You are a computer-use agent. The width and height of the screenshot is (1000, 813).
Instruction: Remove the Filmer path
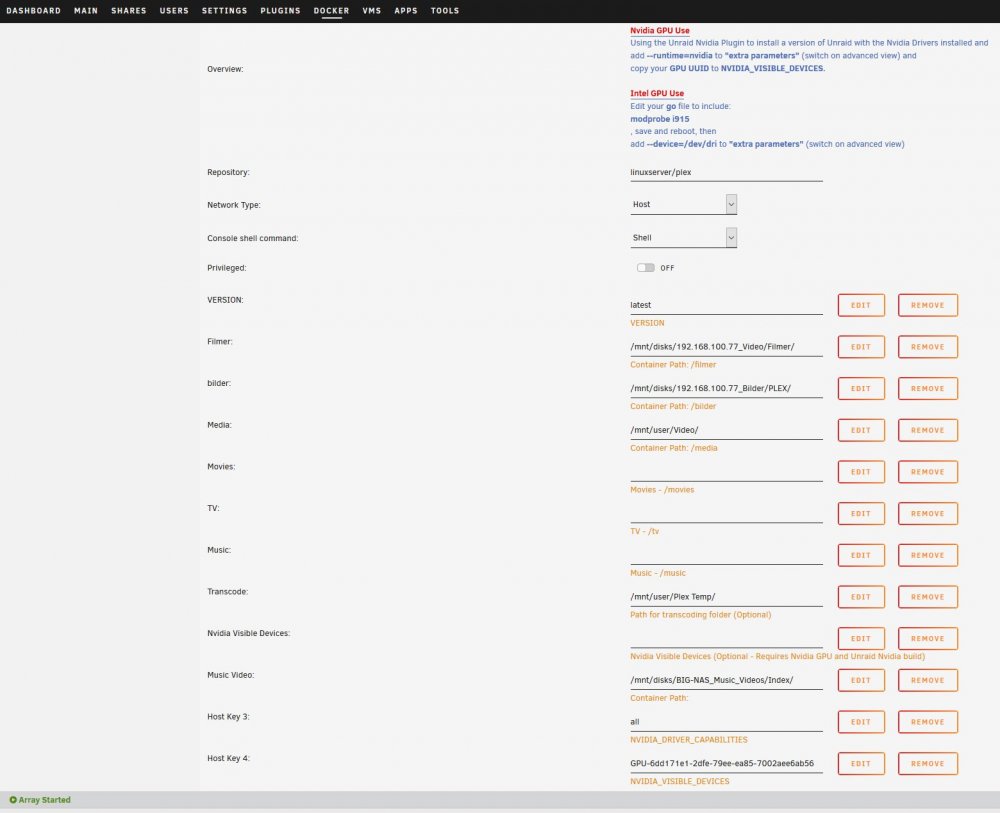(x=927, y=347)
